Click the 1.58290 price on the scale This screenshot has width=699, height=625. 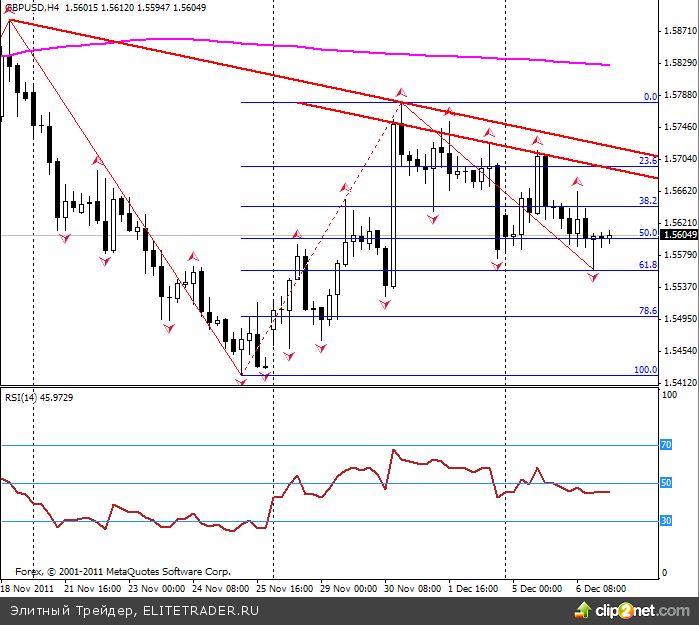point(680,62)
